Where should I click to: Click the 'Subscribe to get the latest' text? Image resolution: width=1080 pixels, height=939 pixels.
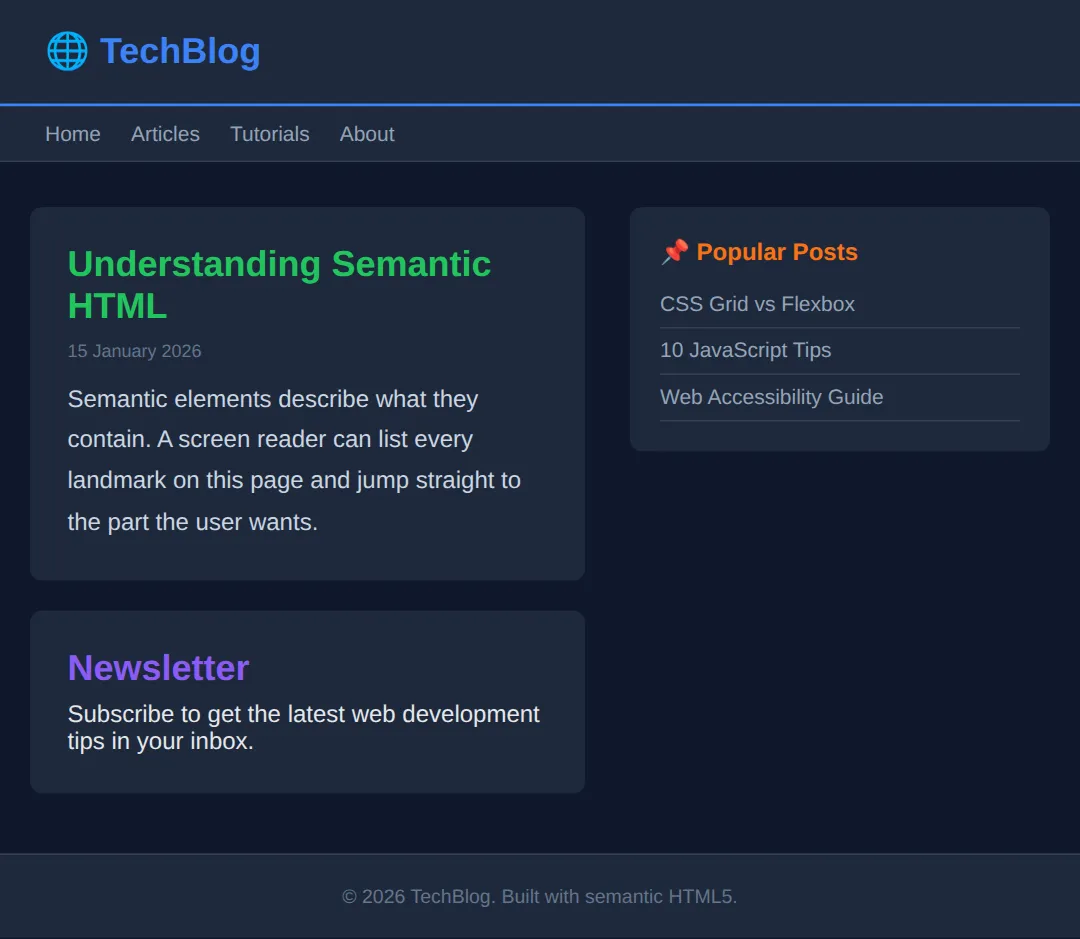(303, 728)
